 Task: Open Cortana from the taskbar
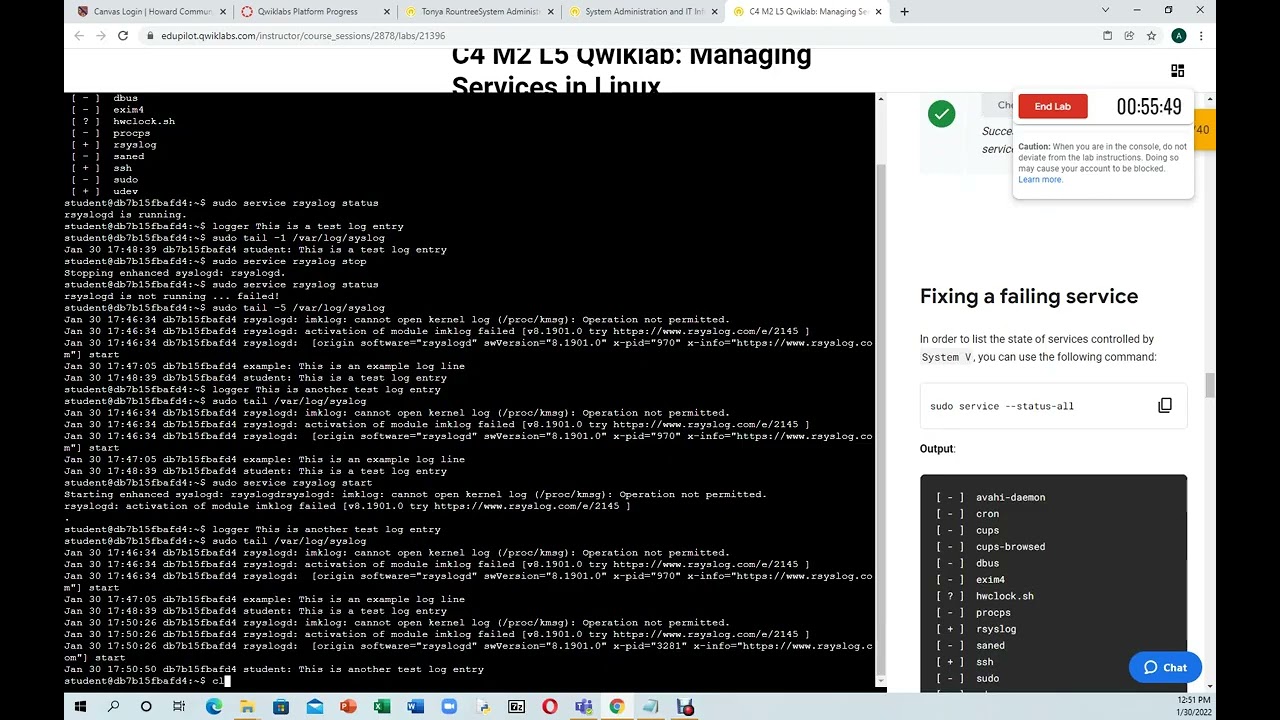146,707
